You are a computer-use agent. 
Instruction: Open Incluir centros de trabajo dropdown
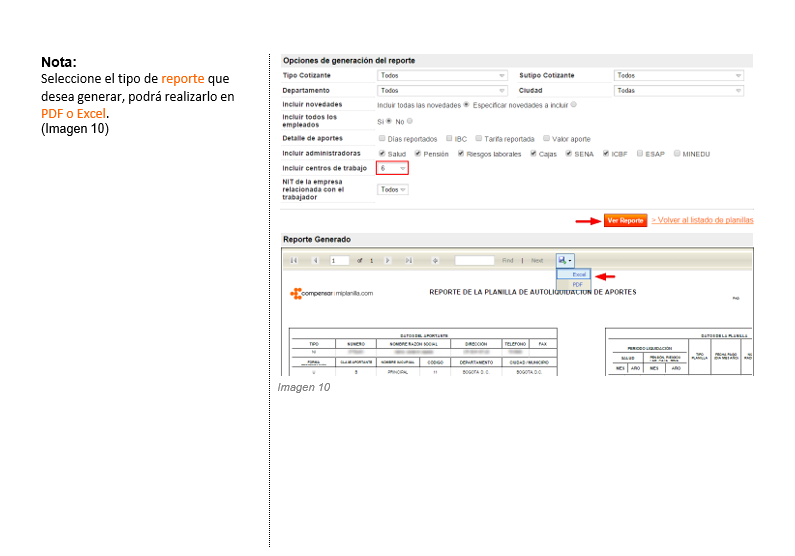(x=392, y=168)
